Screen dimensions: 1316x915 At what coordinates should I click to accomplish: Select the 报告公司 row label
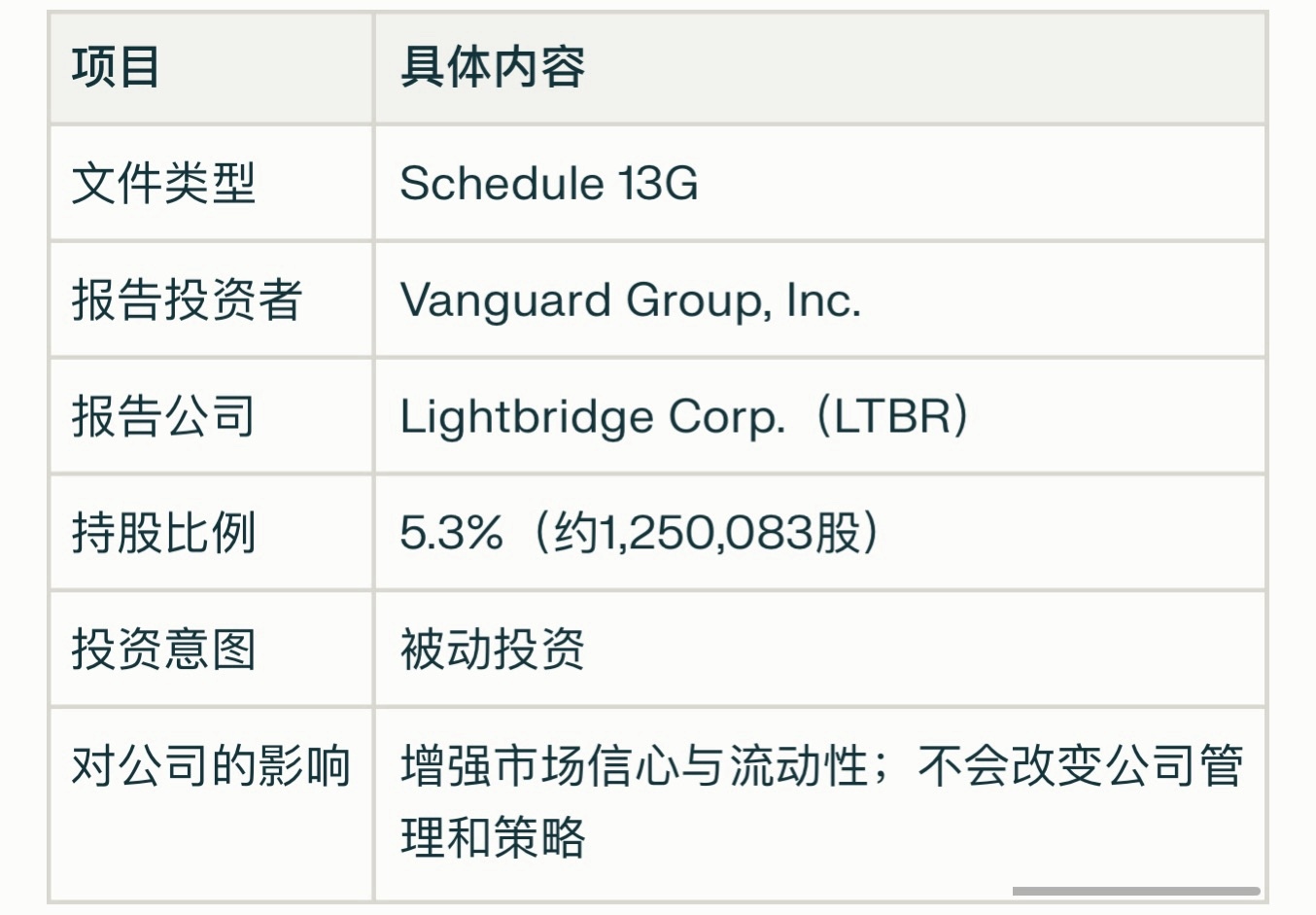pos(163,416)
